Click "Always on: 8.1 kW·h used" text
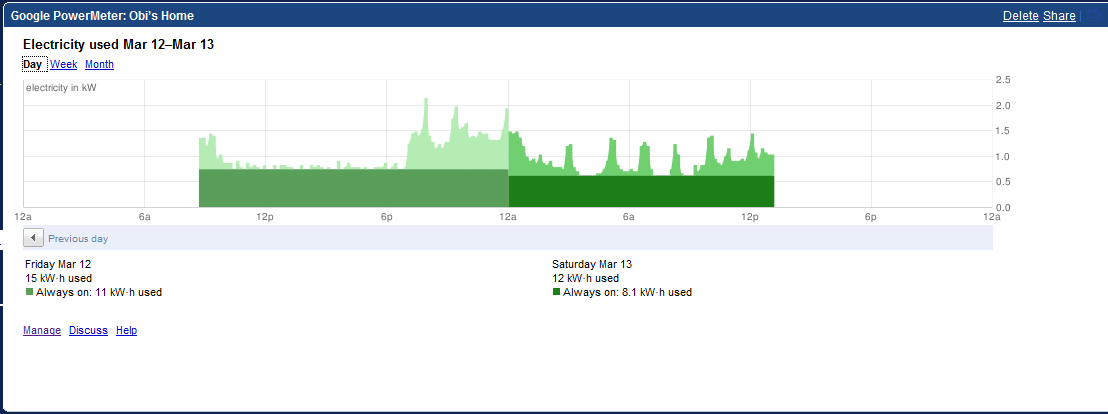The image size is (1108, 414). point(627,292)
